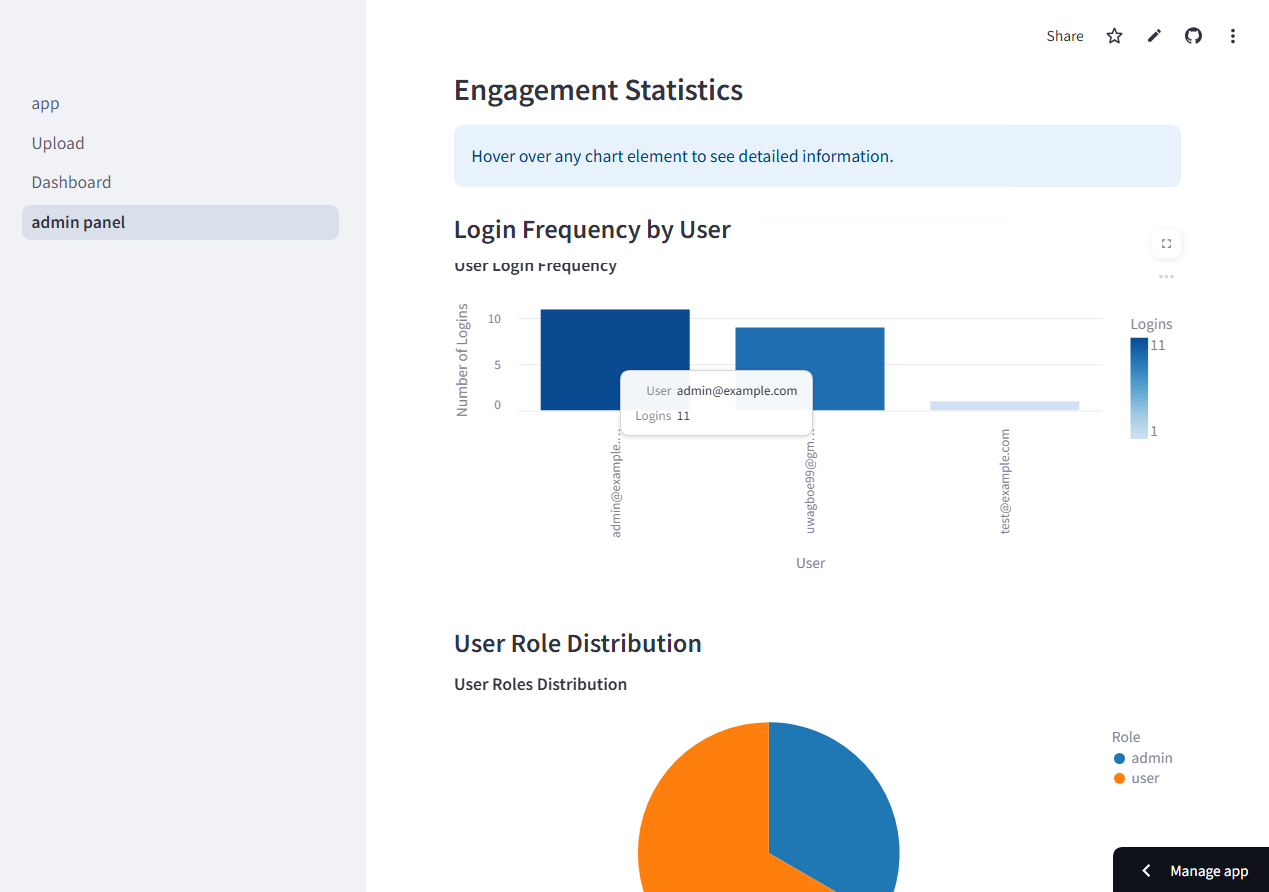Toggle the user role in the pie legend

point(1138,778)
